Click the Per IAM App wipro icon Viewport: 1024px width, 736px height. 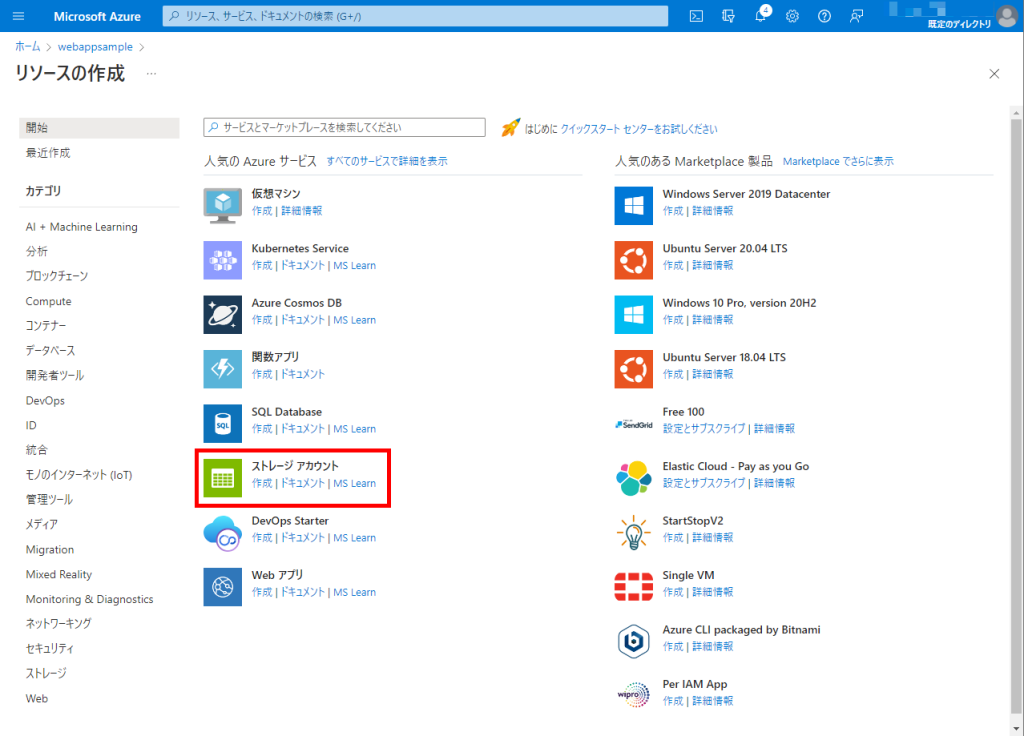pyautogui.click(x=633, y=696)
